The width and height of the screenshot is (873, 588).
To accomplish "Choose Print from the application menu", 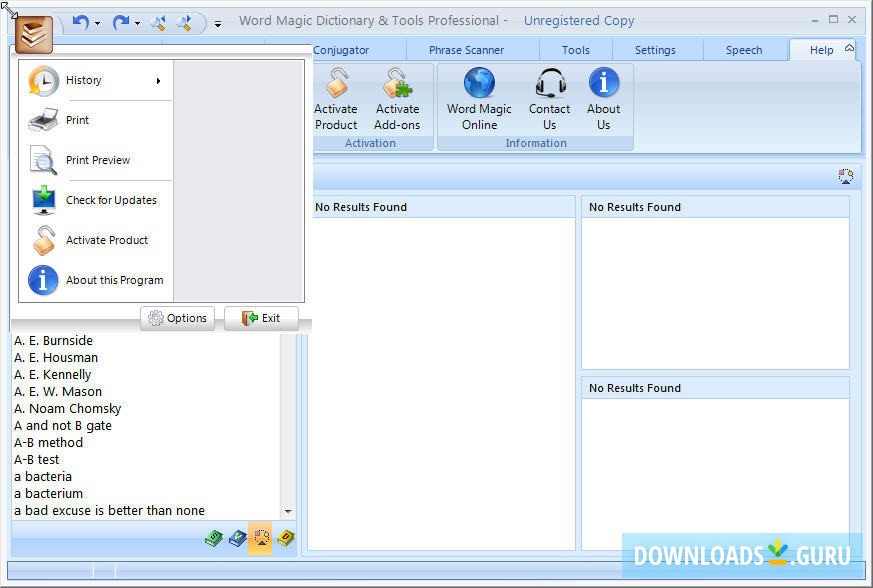I will [x=96, y=120].
